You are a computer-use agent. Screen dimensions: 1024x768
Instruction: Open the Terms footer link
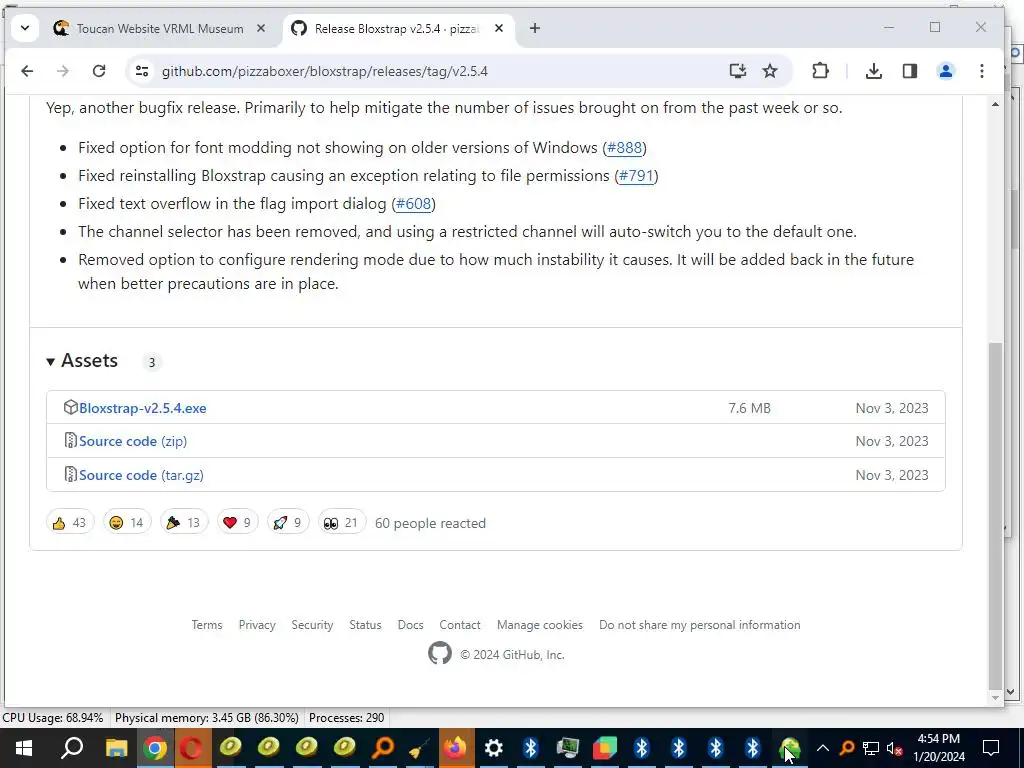[207, 625]
